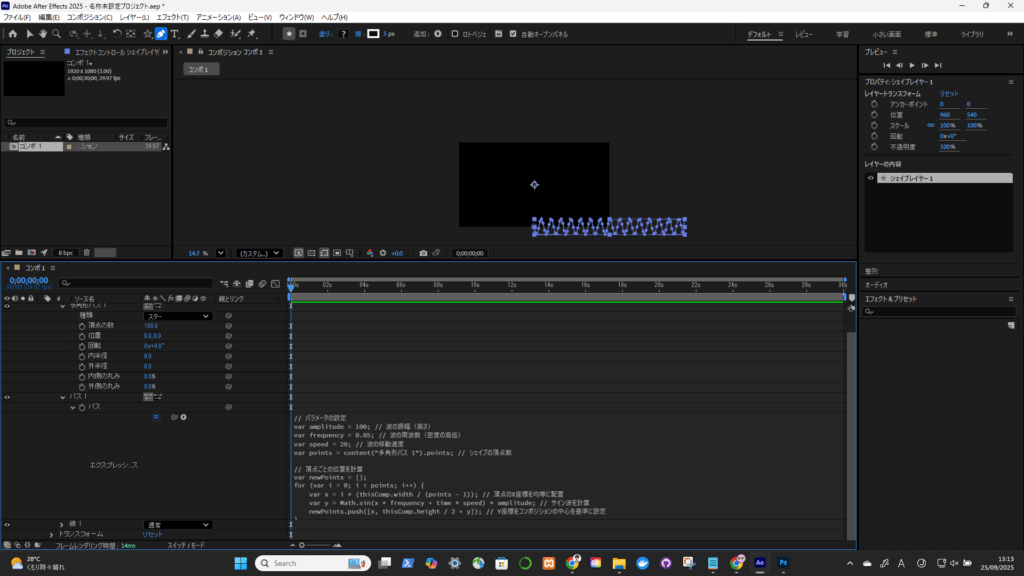The width and height of the screenshot is (1024, 576).
Task: Toggle visibility eye for パス 1
Action: [7, 397]
